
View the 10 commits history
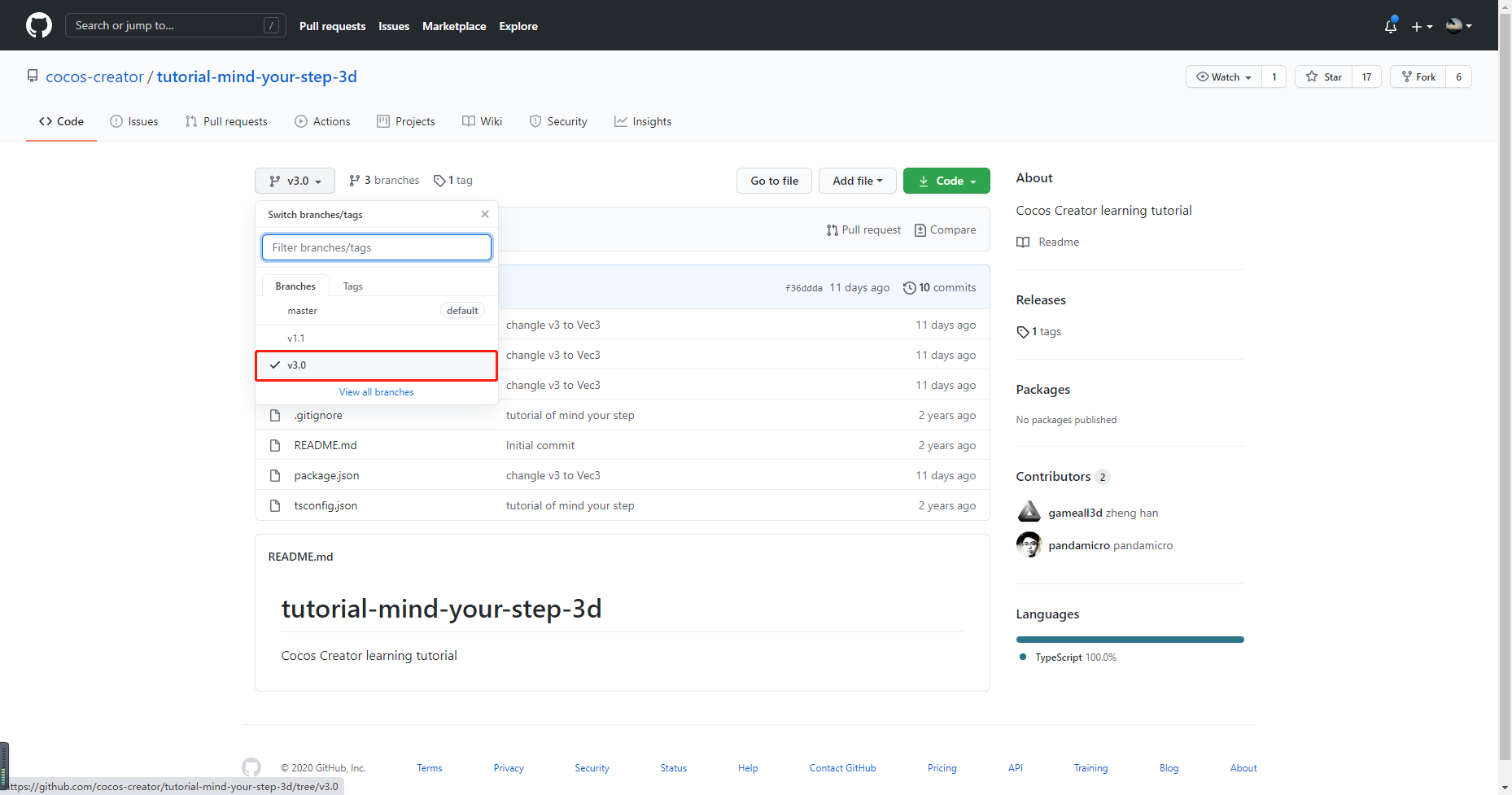(x=940, y=288)
